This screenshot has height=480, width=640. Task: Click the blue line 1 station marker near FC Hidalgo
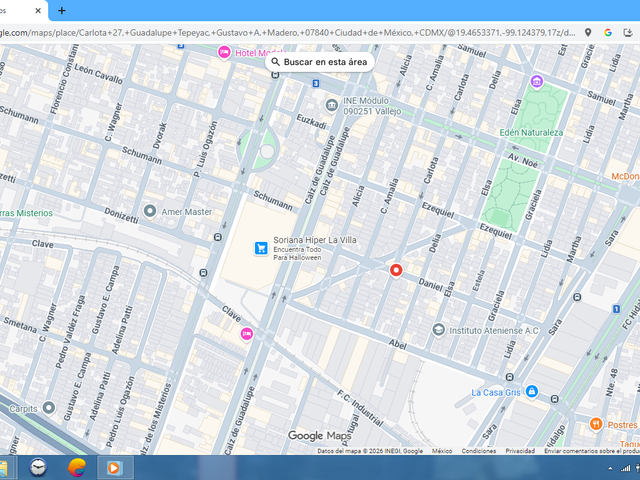pos(616,309)
